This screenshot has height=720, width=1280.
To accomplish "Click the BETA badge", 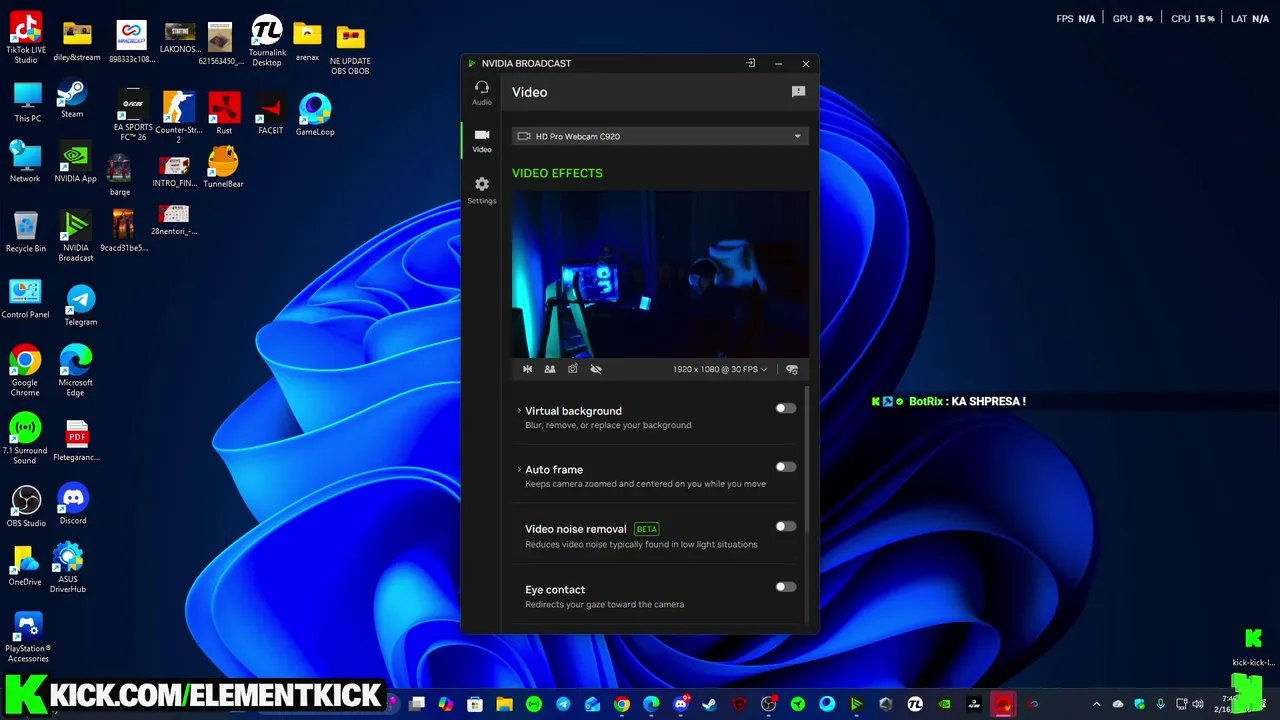I will (647, 529).
